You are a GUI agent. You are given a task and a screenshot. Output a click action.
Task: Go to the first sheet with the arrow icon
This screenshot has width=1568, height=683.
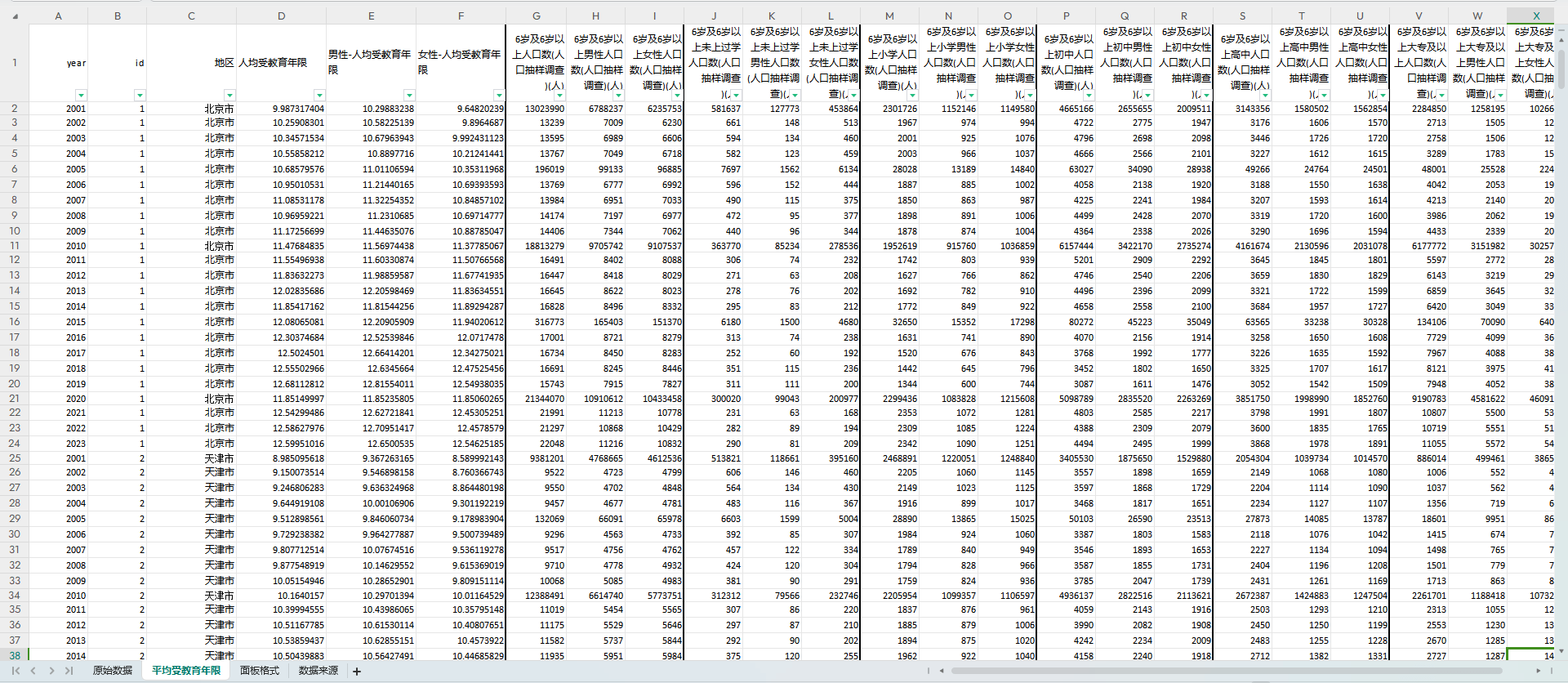(16, 671)
